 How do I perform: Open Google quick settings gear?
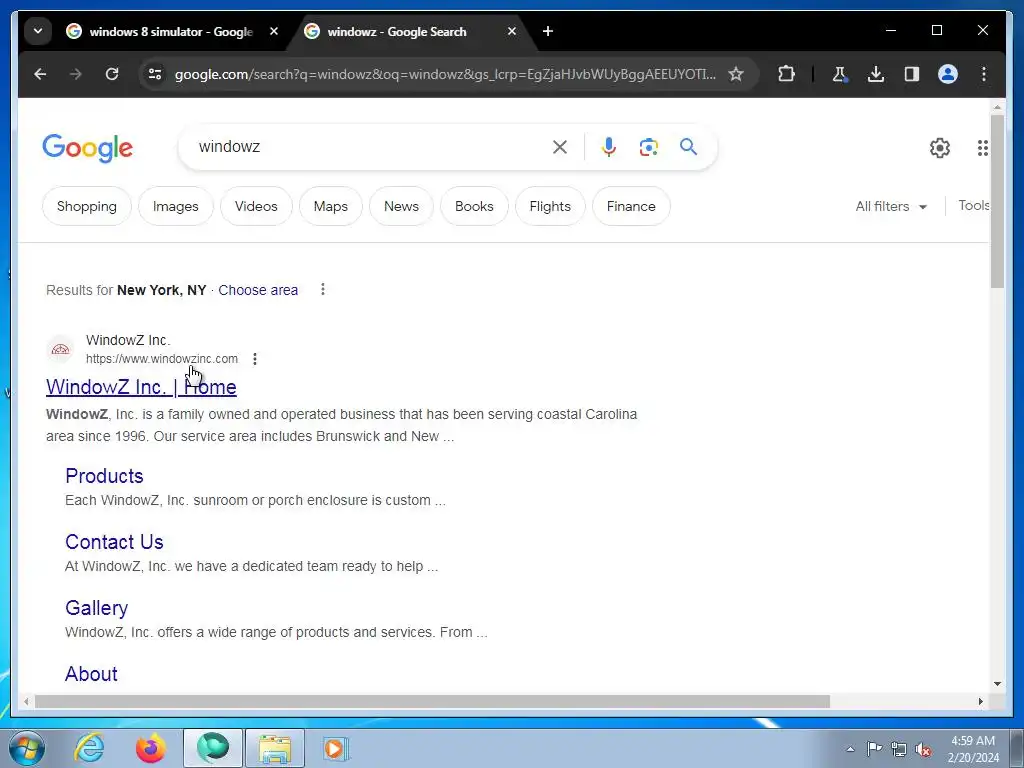(x=940, y=148)
